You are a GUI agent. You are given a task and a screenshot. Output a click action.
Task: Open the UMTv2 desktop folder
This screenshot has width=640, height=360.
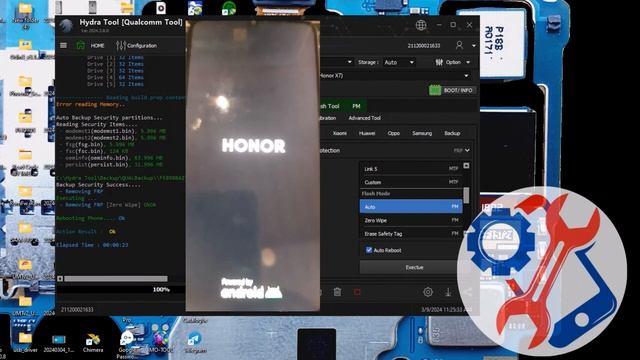pos(25,305)
